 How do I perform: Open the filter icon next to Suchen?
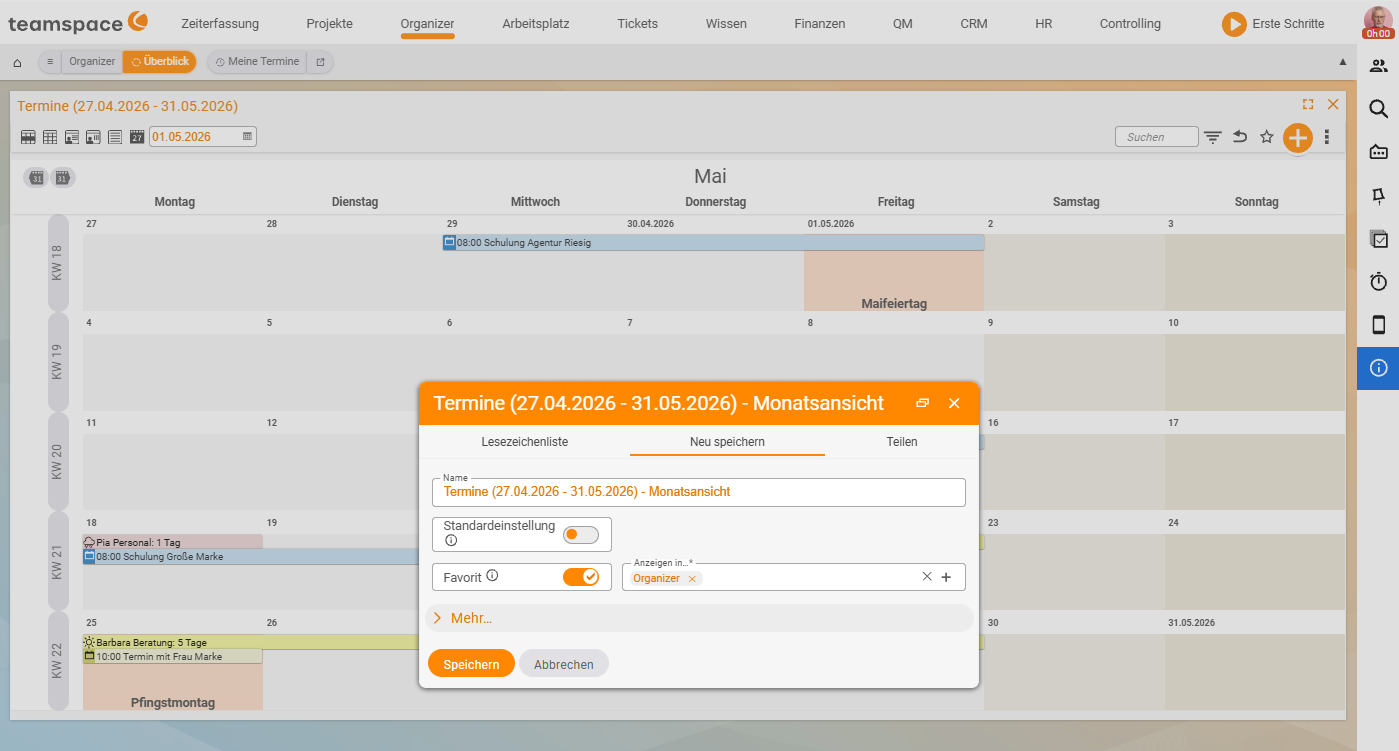tap(1213, 137)
